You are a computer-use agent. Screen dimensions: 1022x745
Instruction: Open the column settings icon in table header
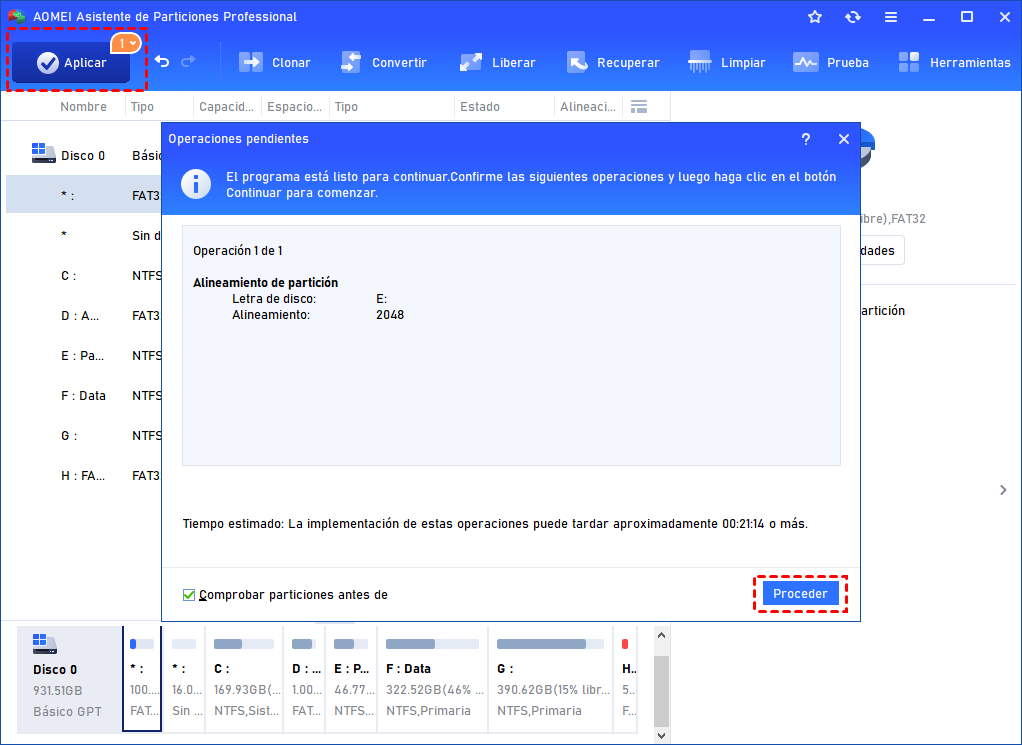[x=639, y=107]
